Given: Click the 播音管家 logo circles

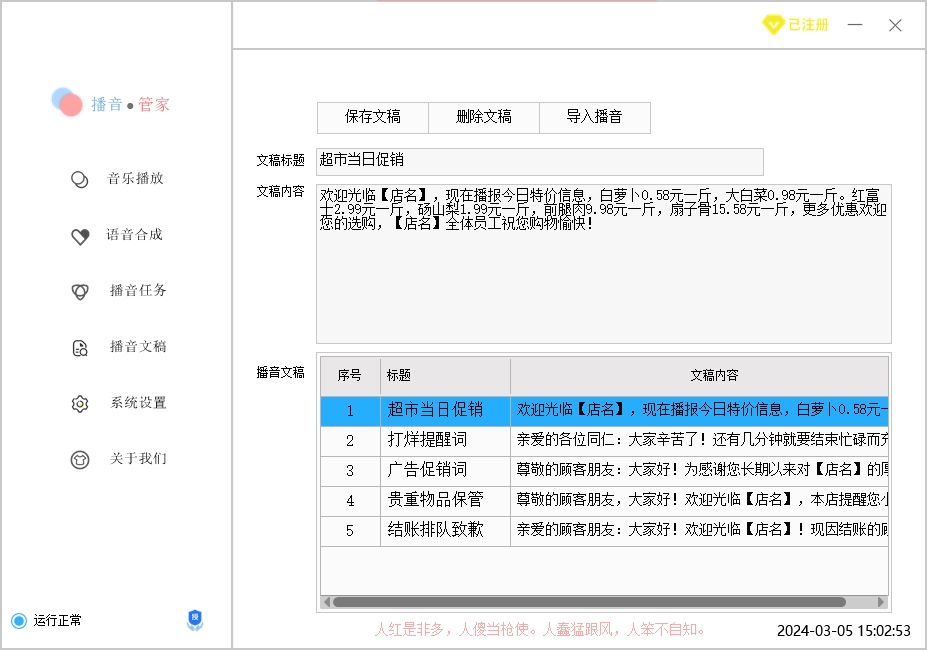Looking at the screenshot, I should (x=67, y=102).
